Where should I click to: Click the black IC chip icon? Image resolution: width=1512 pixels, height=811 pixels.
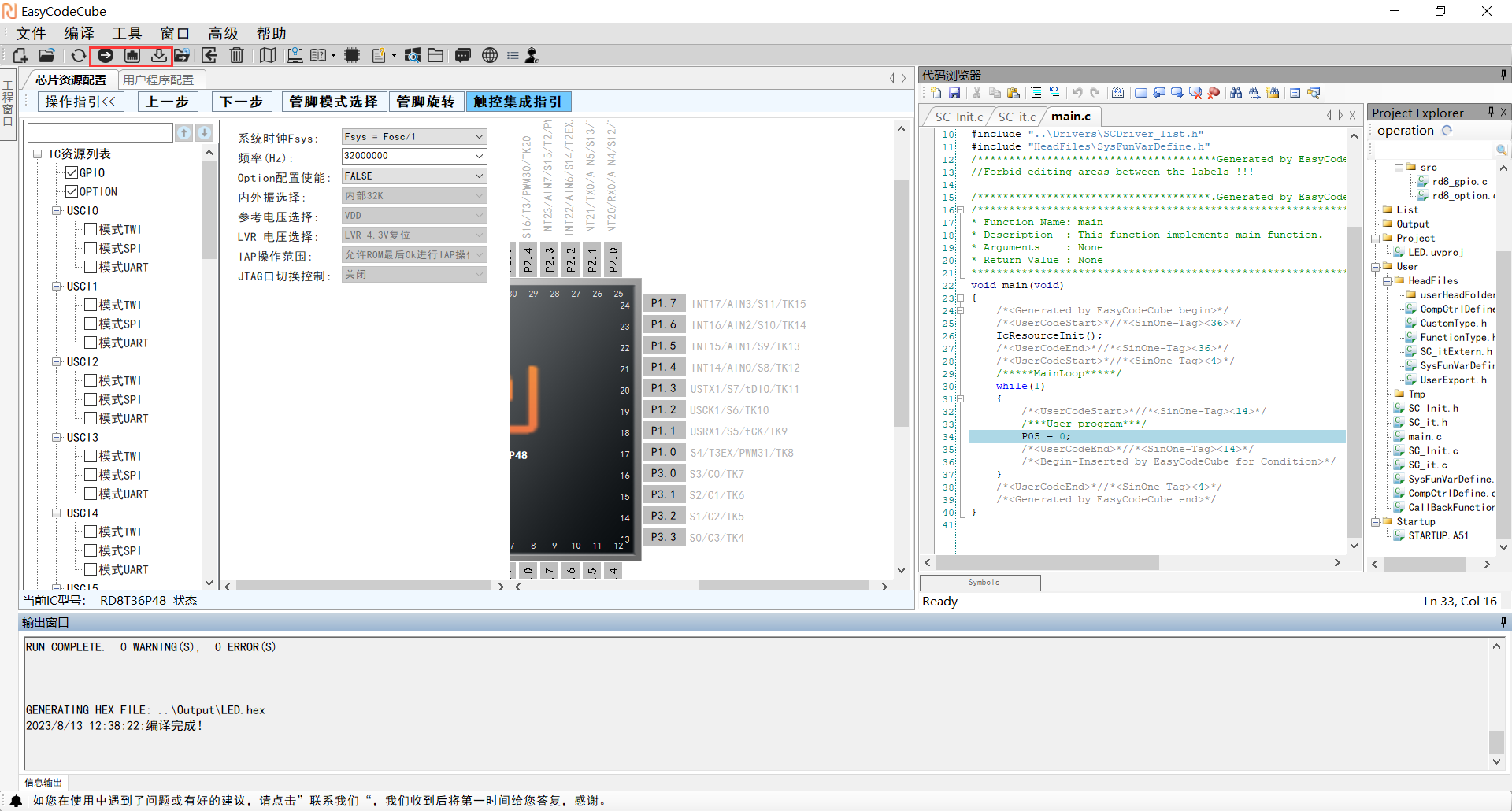point(352,55)
